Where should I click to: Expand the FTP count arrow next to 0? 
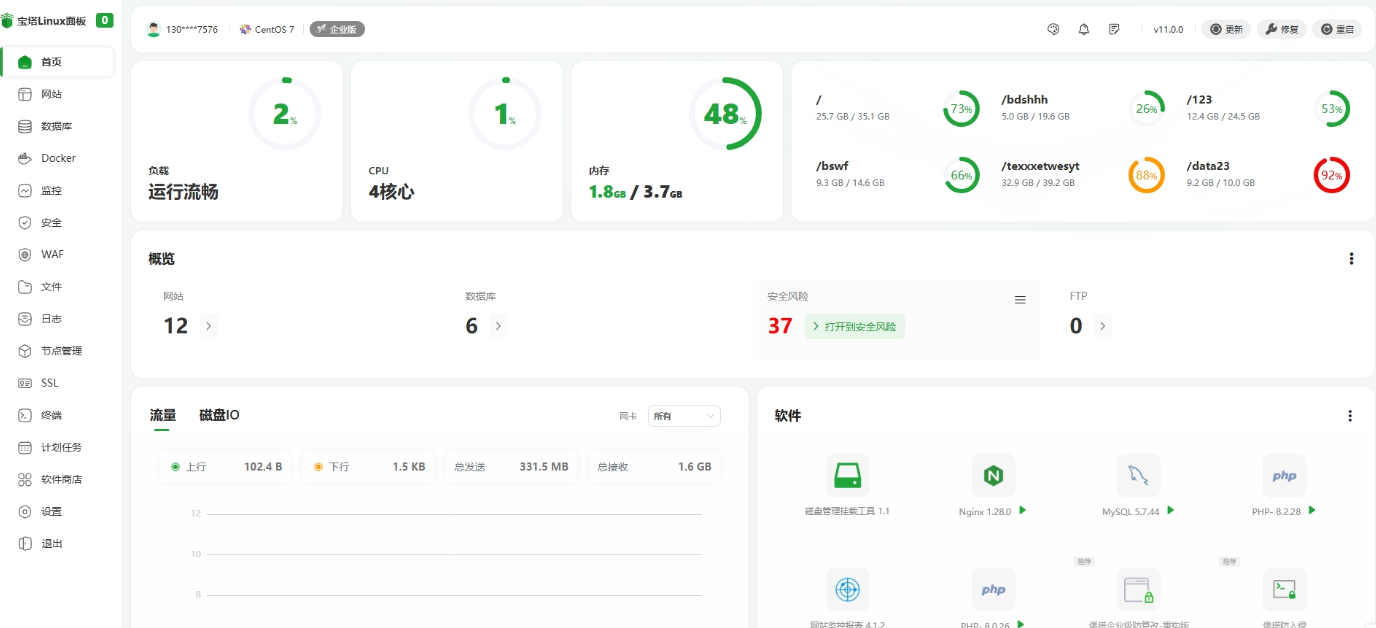tap(1102, 326)
